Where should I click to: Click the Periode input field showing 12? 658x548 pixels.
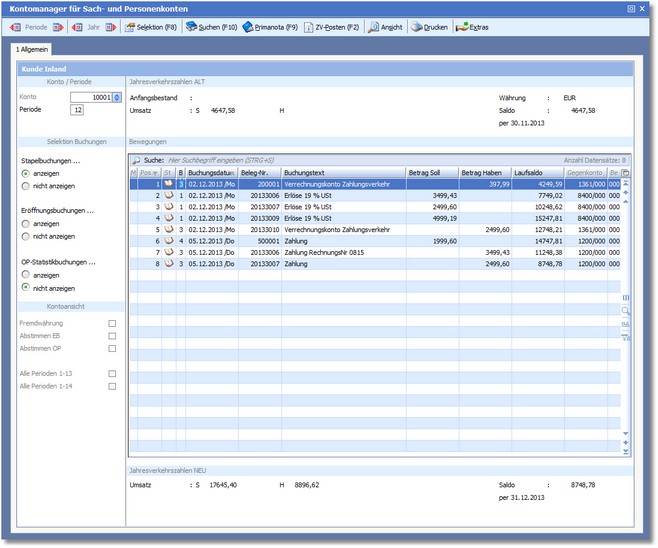coord(77,110)
